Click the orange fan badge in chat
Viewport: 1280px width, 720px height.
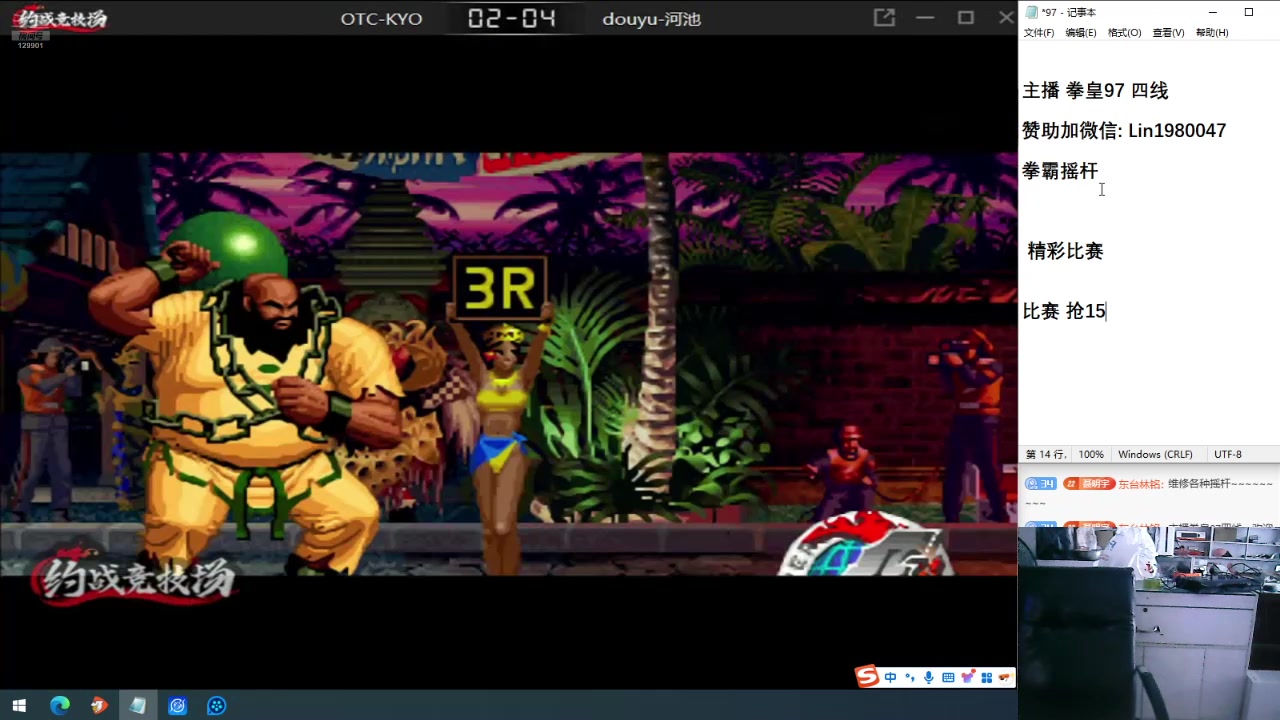[x=1089, y=484]
